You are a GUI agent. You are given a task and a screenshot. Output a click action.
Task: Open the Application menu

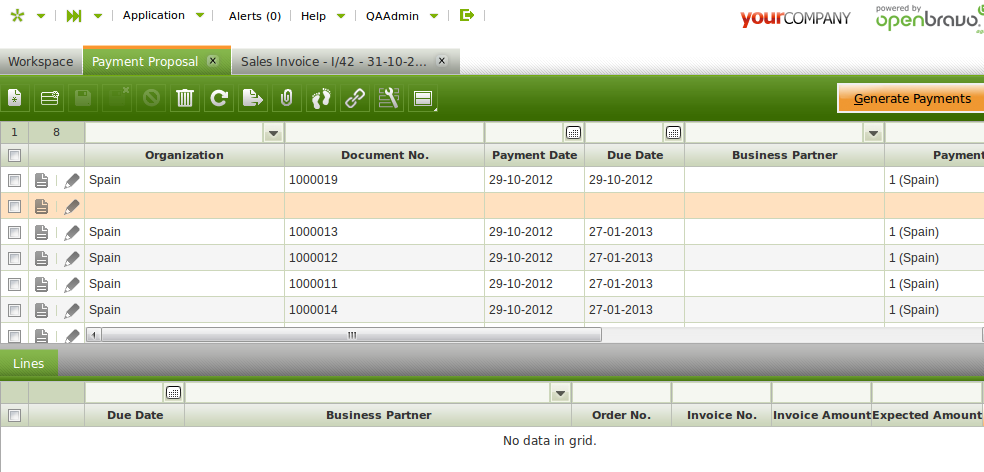coord(154,15)
